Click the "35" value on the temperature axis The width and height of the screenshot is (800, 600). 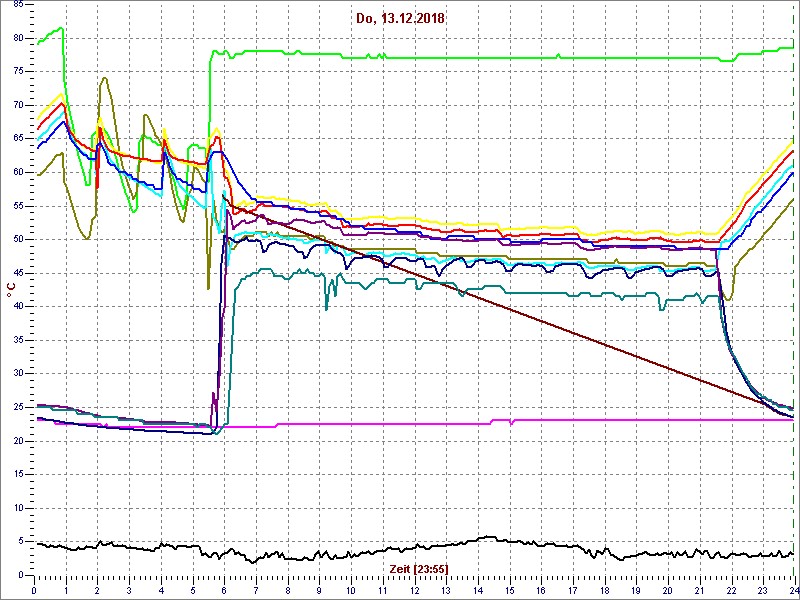pyautogui.click(x=18, y=340)
